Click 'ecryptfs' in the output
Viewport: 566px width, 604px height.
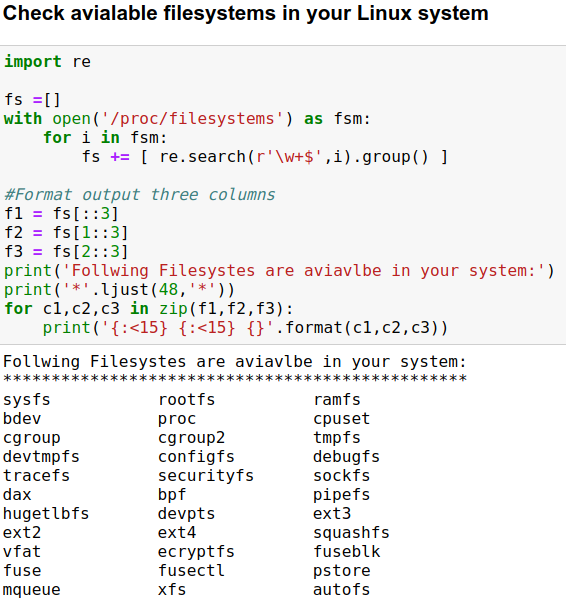[x=196, y=552]
